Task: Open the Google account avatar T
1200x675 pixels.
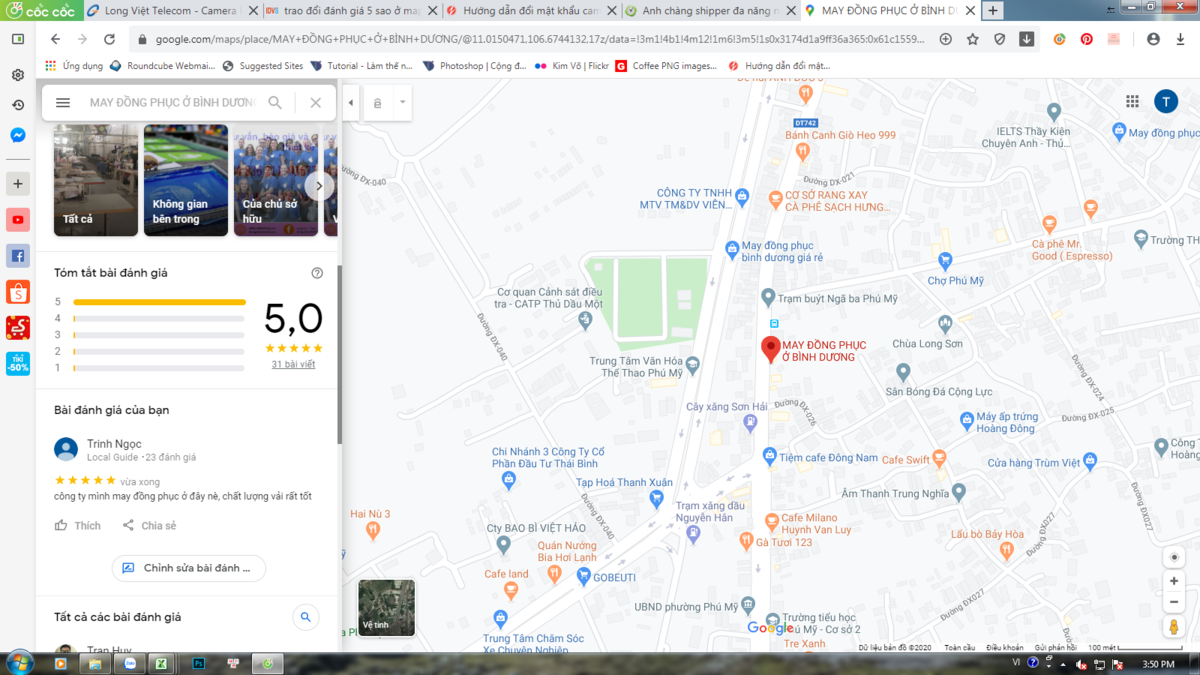Action: (1166, 101)
